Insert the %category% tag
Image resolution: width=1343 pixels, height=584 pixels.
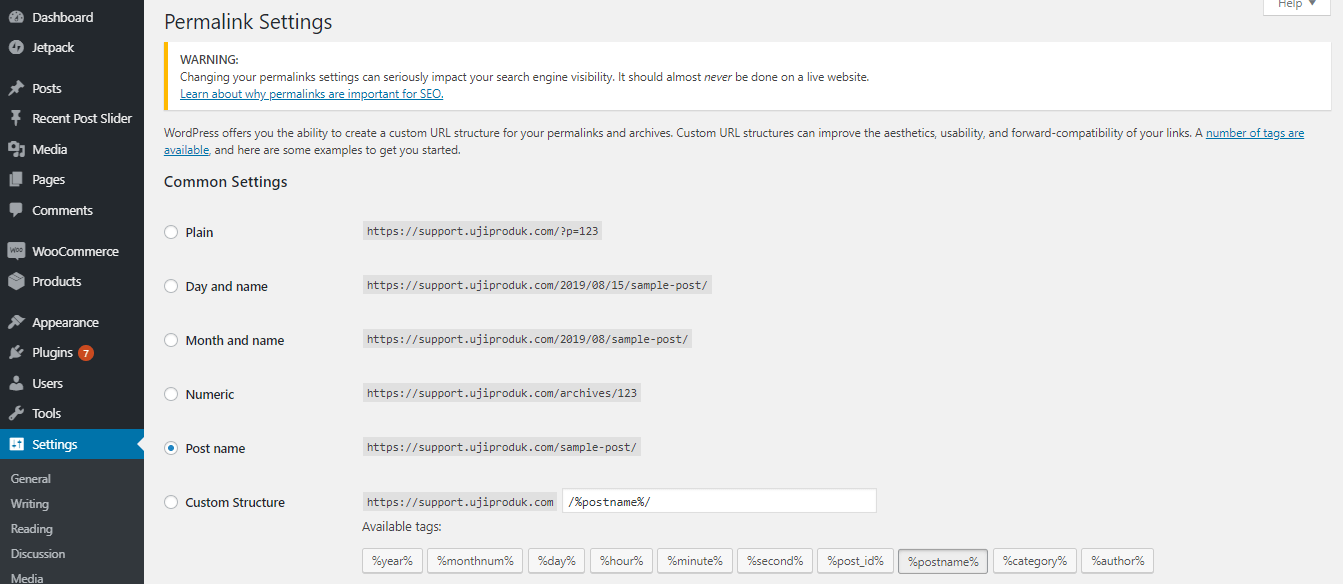coord(1035,561)
